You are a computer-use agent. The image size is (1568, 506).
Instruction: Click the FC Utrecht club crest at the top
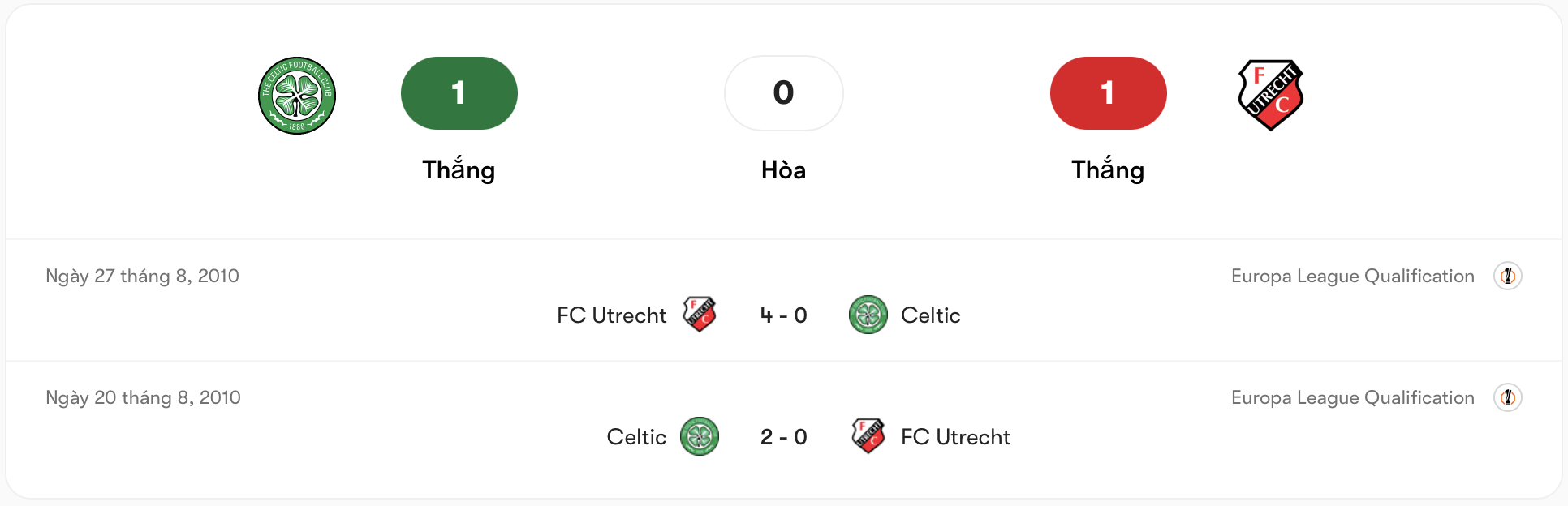tap(1271, 94)
